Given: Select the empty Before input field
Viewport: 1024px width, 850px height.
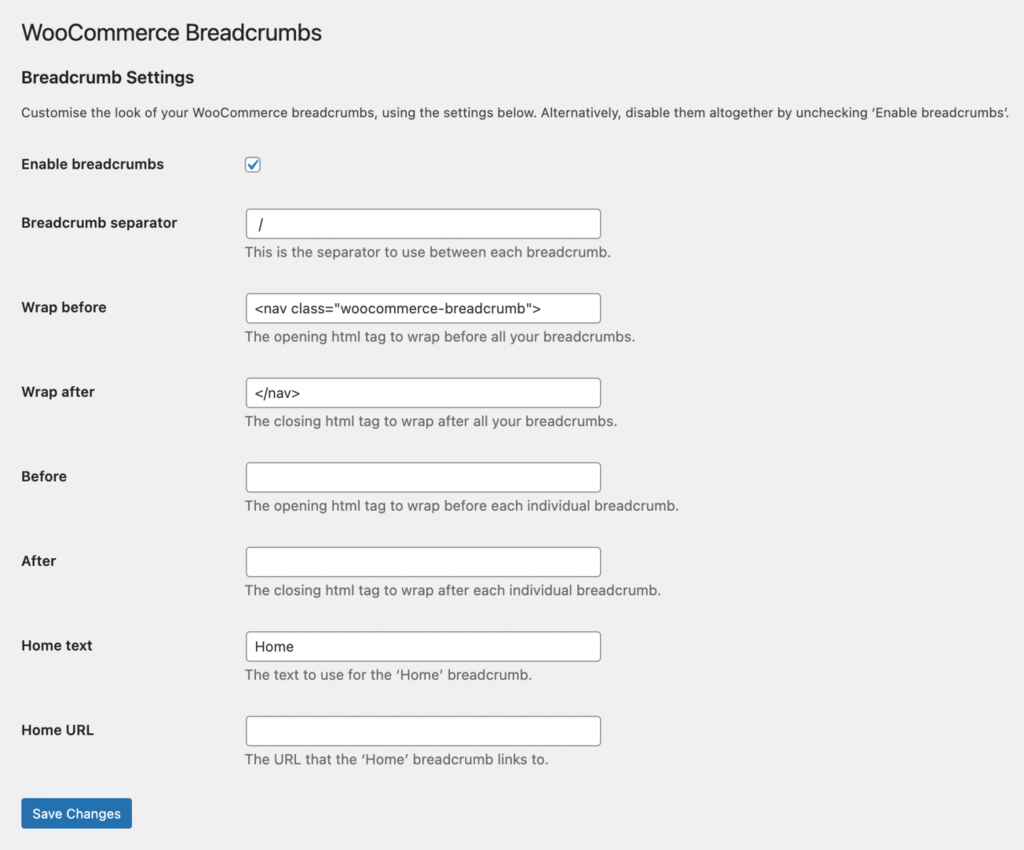Looking at the screenshot, I should pyautogui.click(x=422, y=477).
